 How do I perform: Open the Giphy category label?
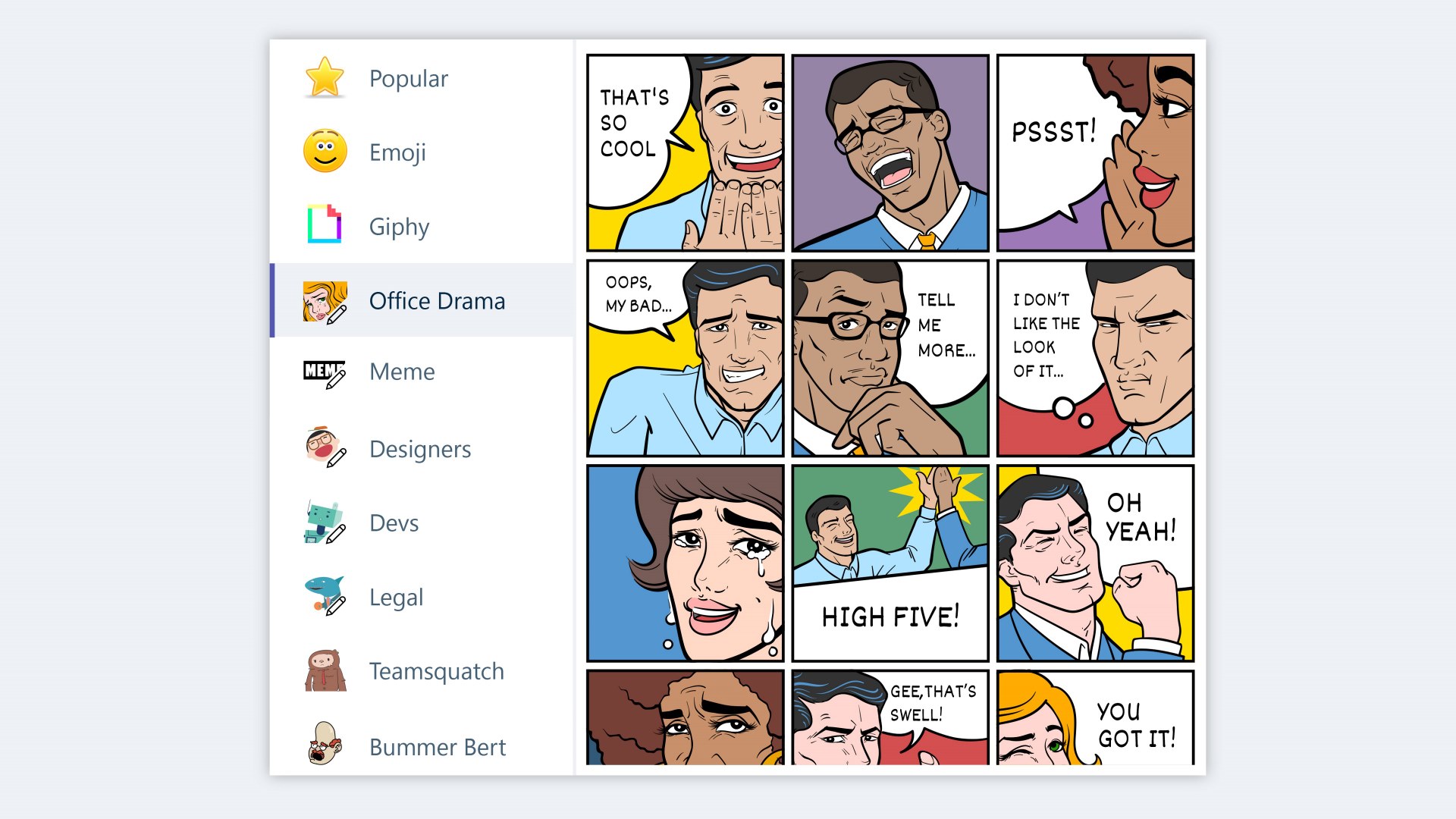click(x=399, y=227)
